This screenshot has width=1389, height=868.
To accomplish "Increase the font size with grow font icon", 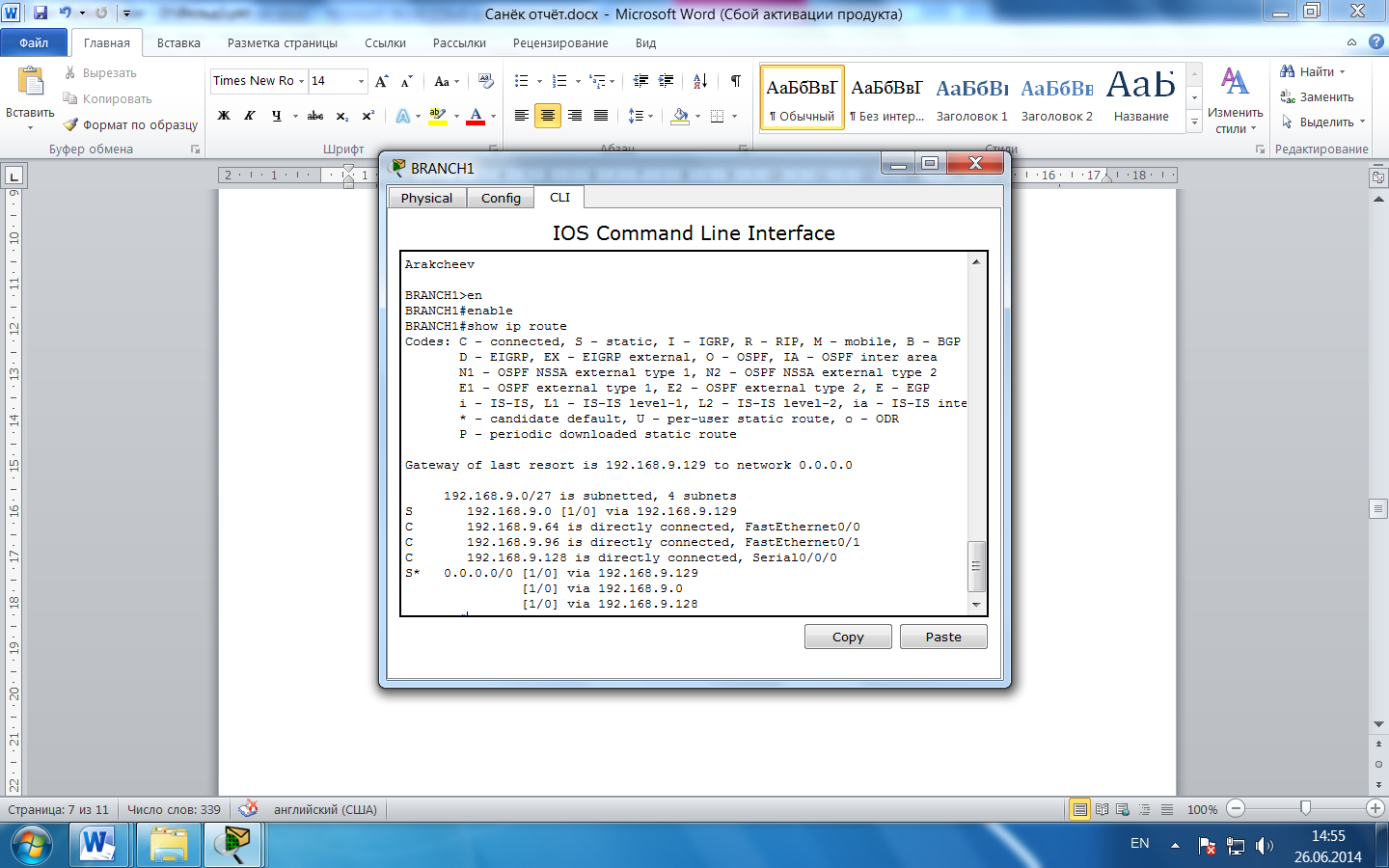I will pyautogui.click(x=382, y=81).
